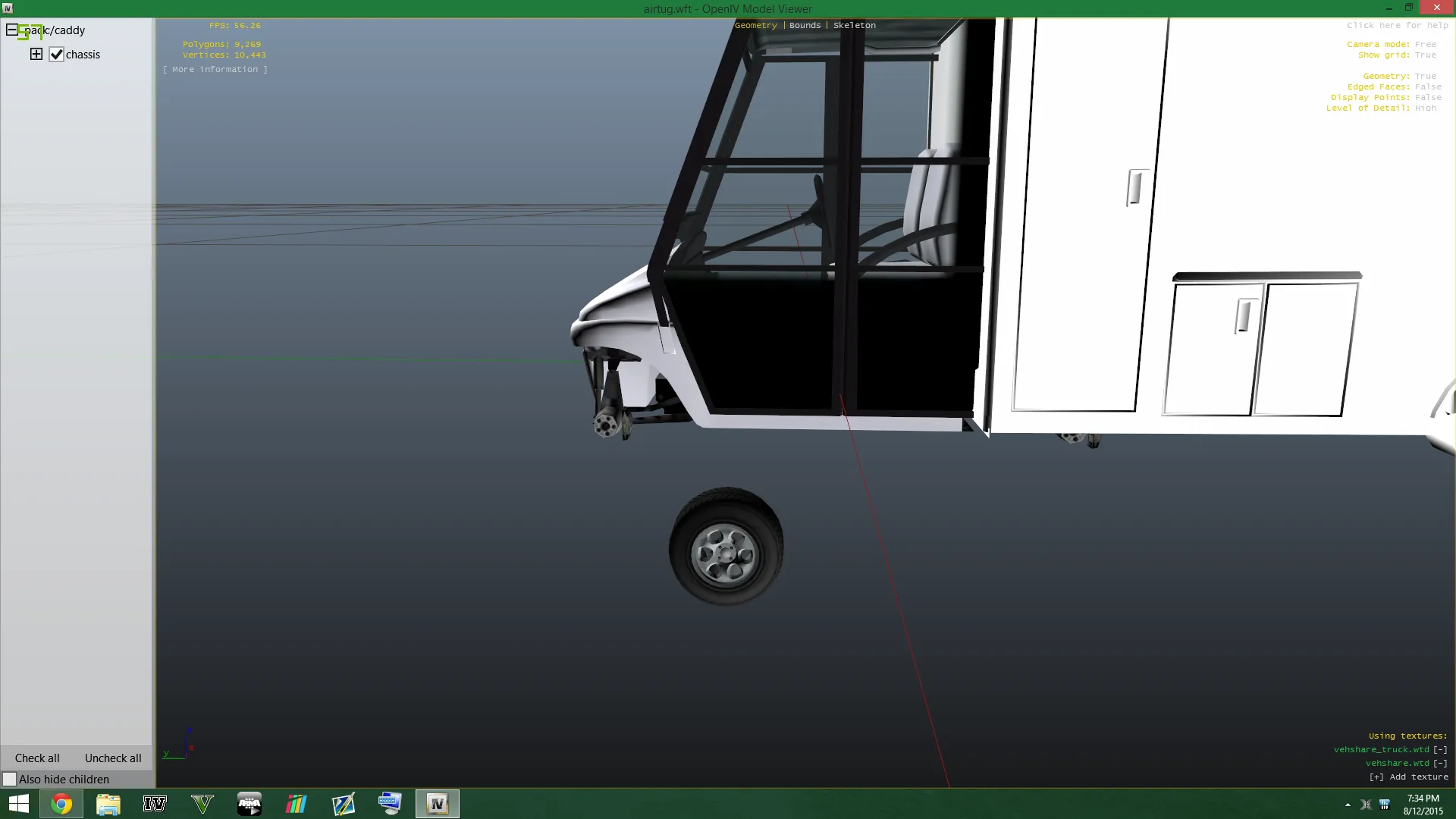Click the Windows Start button
1456x819 pixels.
point(18,804)
